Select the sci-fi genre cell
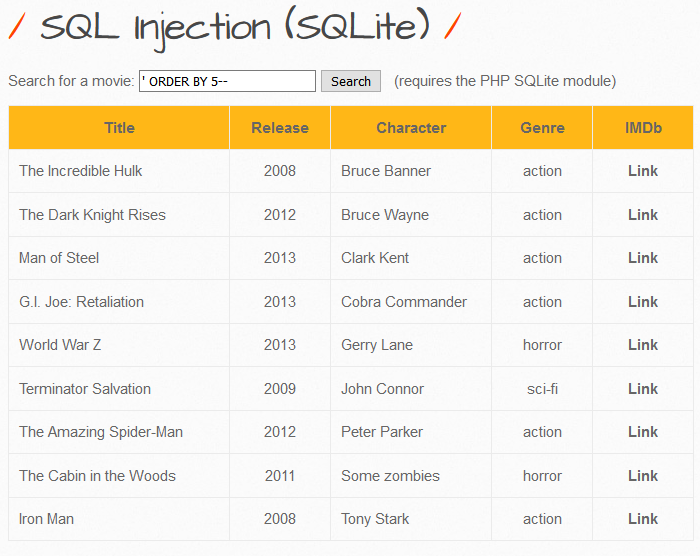 (x=542, y=389)
